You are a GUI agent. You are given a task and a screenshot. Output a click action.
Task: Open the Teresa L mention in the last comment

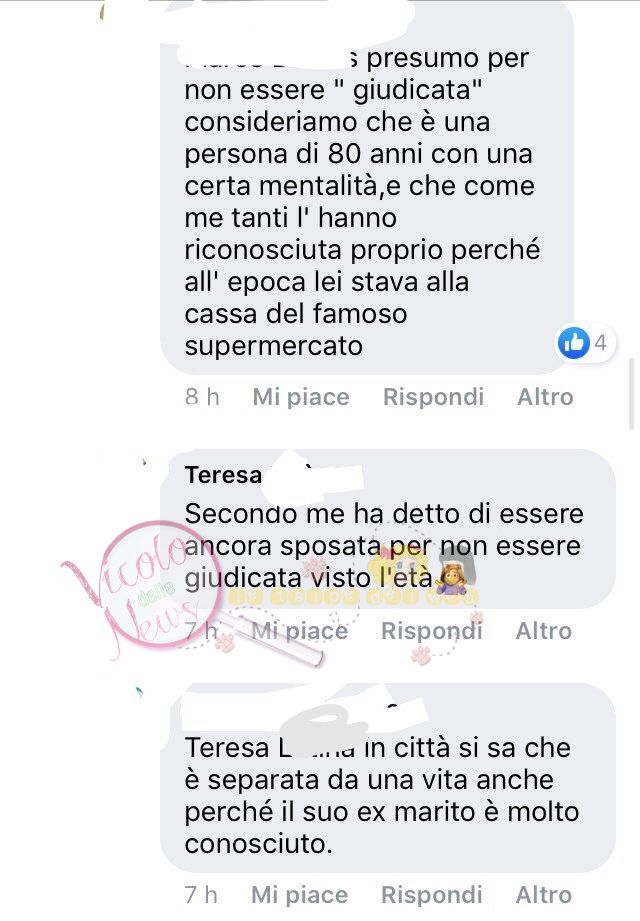point(269,748)
